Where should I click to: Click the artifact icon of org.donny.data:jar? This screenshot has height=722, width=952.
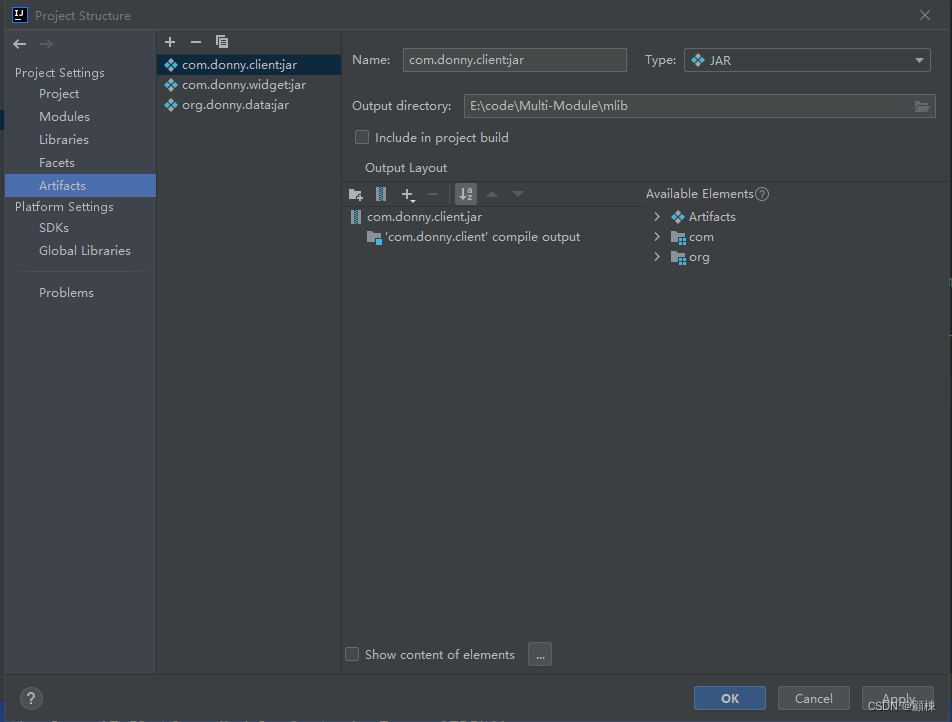171,105
